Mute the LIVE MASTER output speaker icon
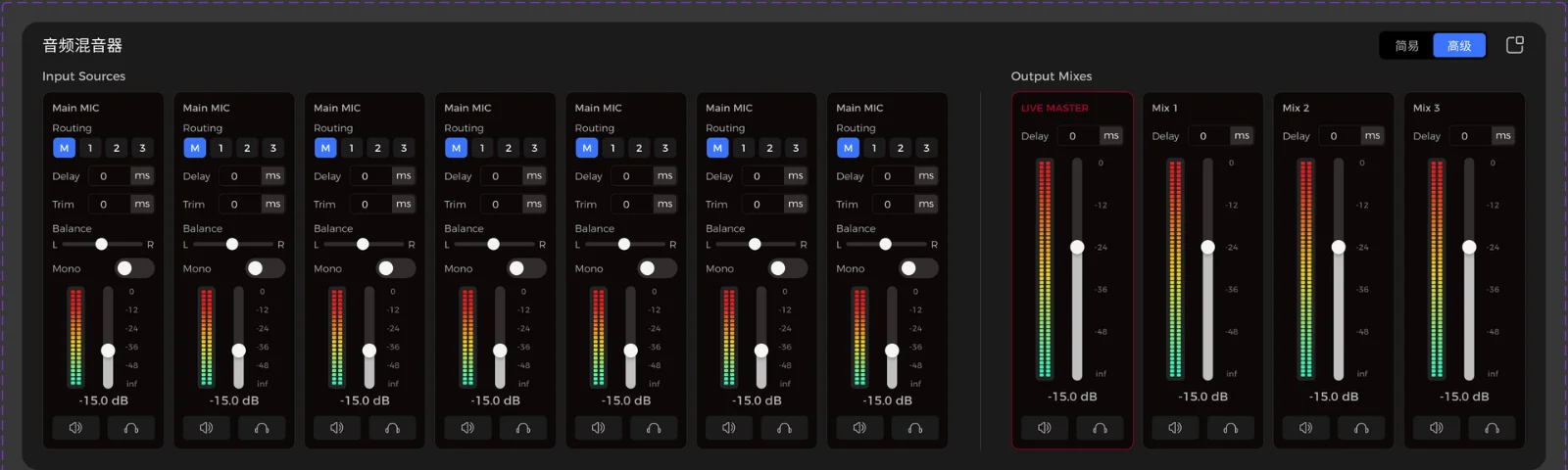This screenshot has height=470, width=1568. click(1045, 428)
